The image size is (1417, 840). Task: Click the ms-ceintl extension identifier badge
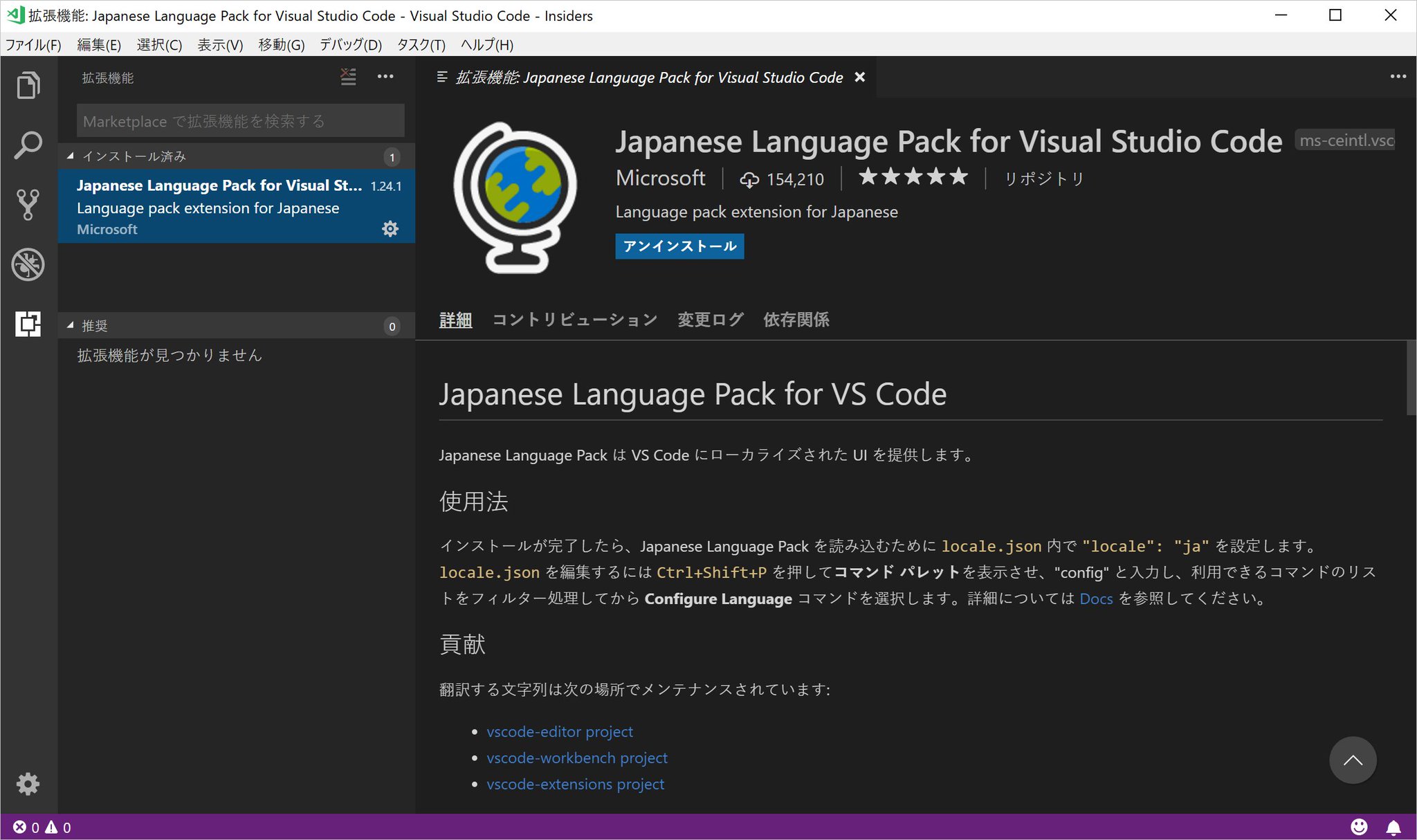click(1346, 140)
